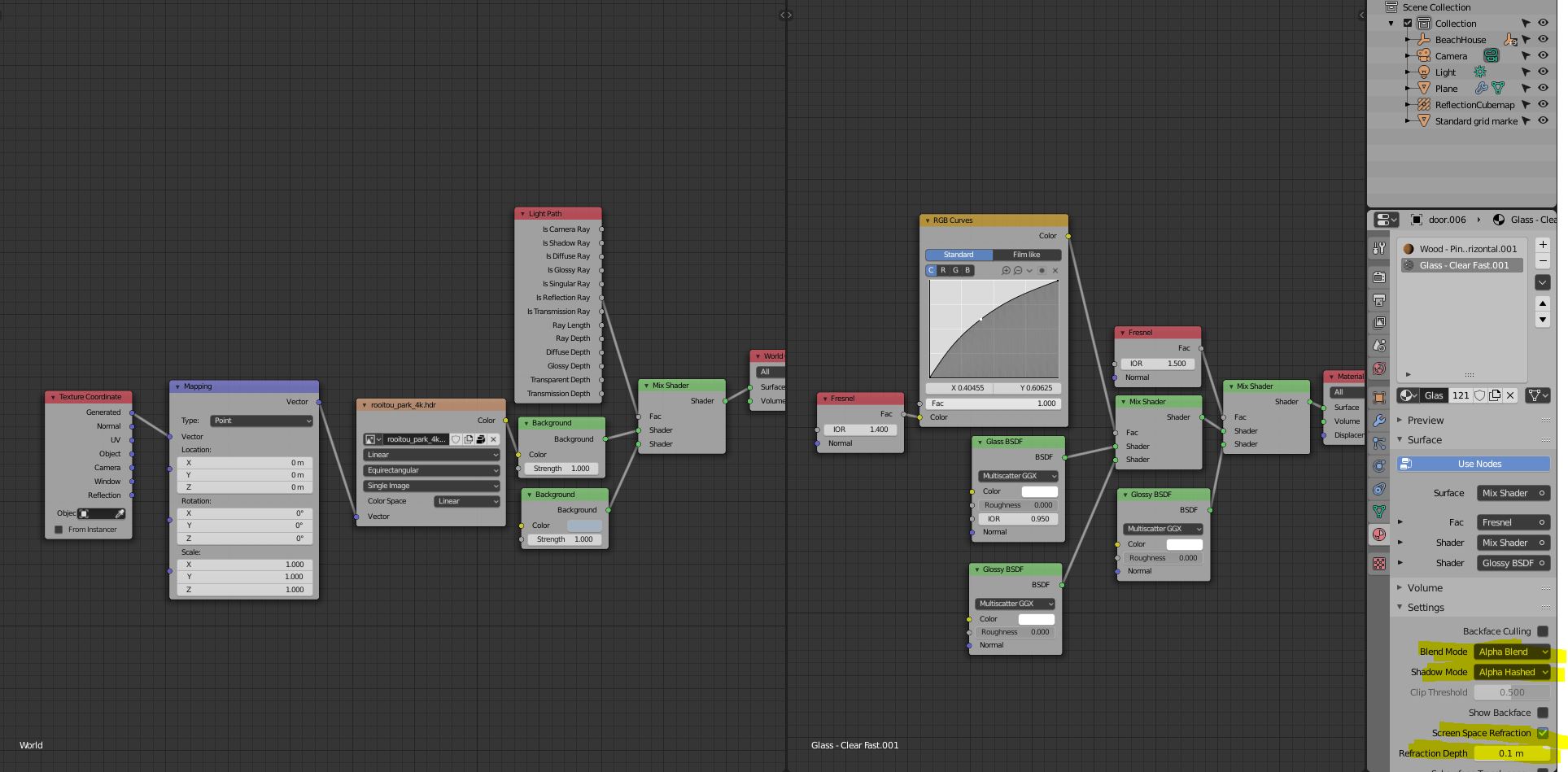The image size is (1568, 772).
Task: Open the Output properties tab icon
Action: coord(1379,300)
